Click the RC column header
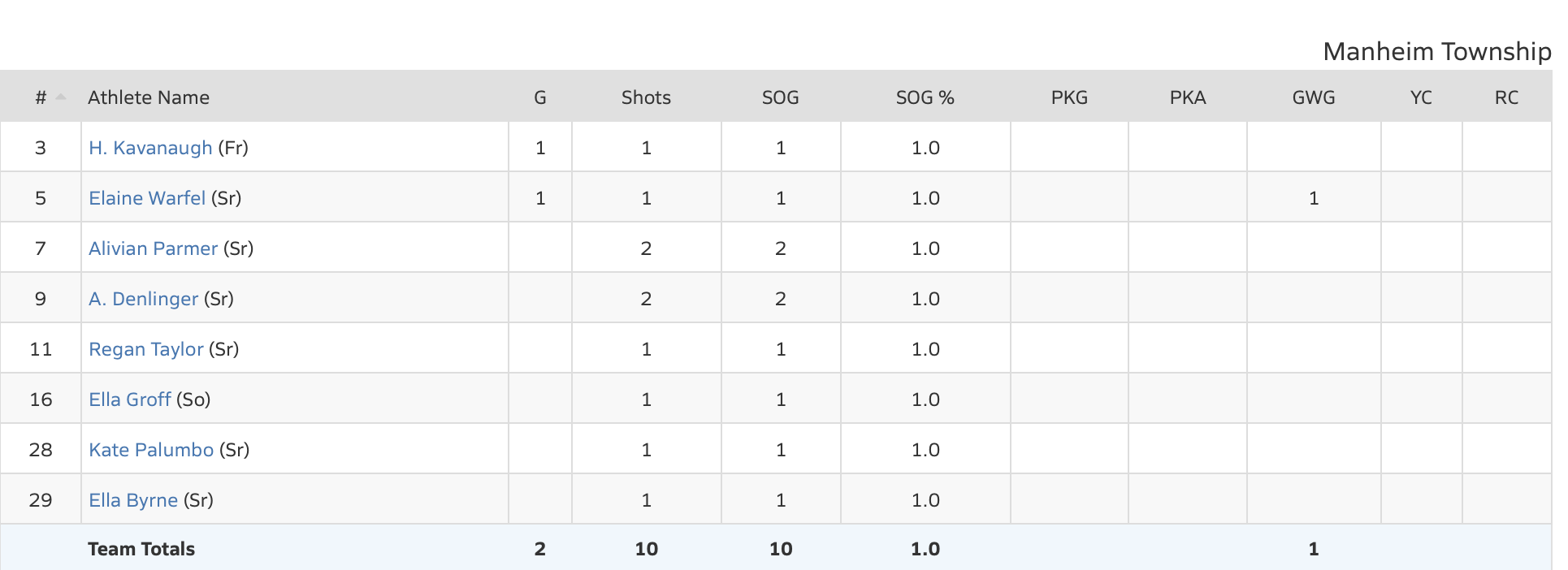This screenshot has height=570, width=1568. coord(1506,97)
